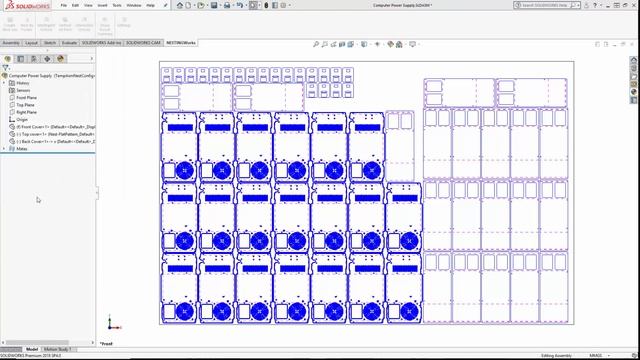
Task: Open the Help menu
Action: coord(151,5)
